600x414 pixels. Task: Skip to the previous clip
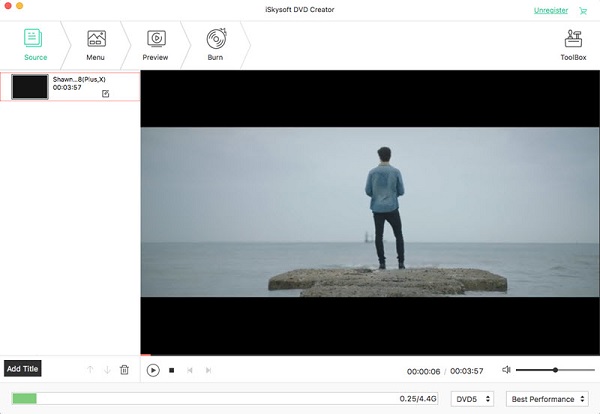[x=190, y=370]
